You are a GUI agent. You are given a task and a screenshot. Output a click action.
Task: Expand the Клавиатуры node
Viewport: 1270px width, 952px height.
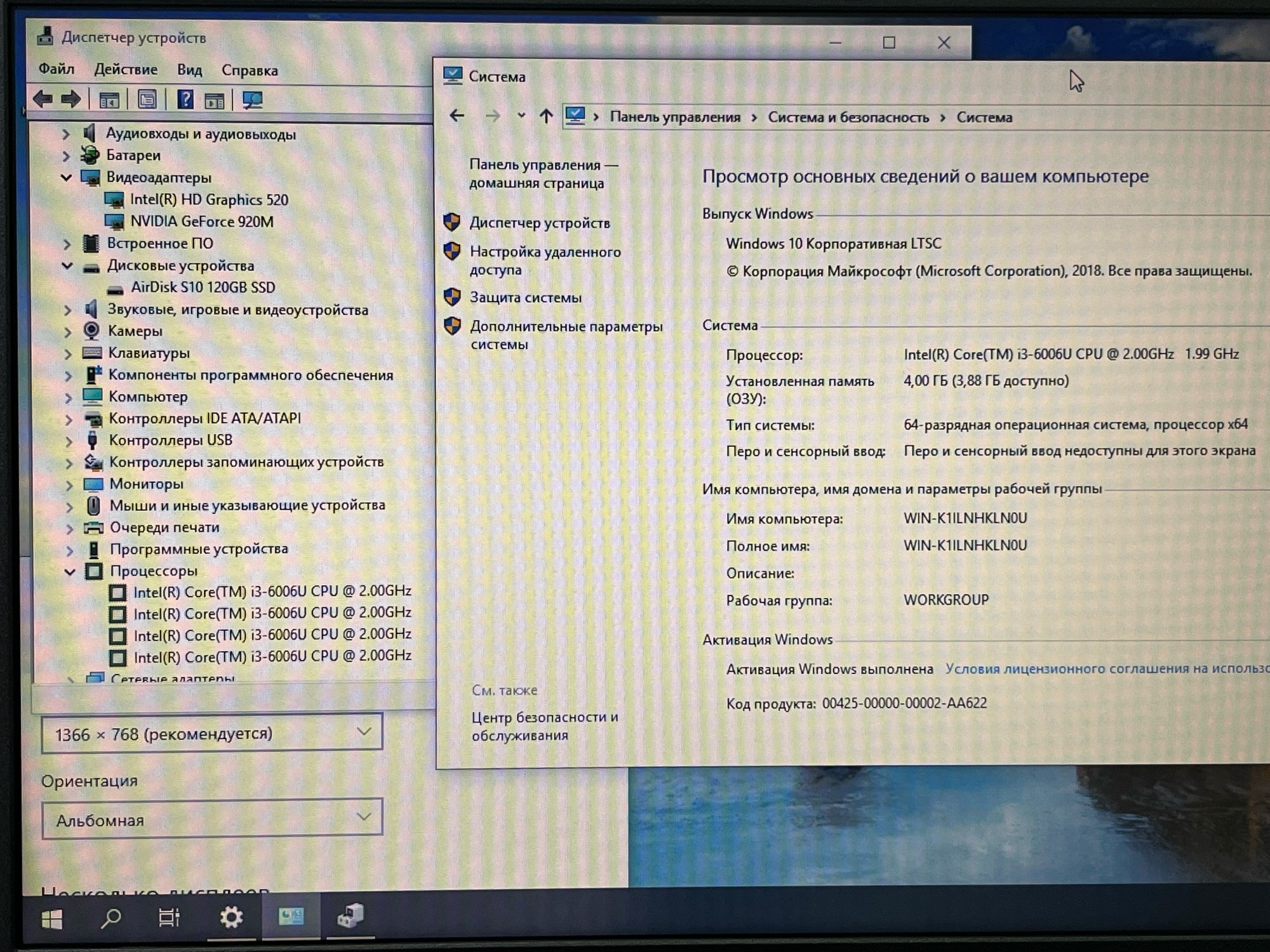point(68,354)
